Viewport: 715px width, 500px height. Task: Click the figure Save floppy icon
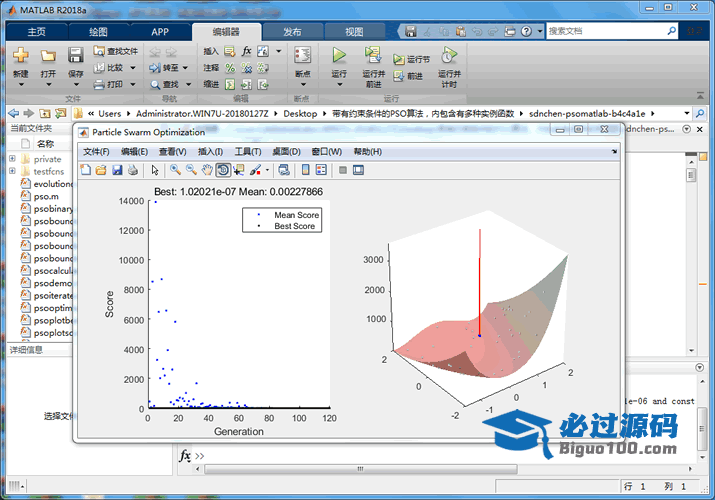117,170
